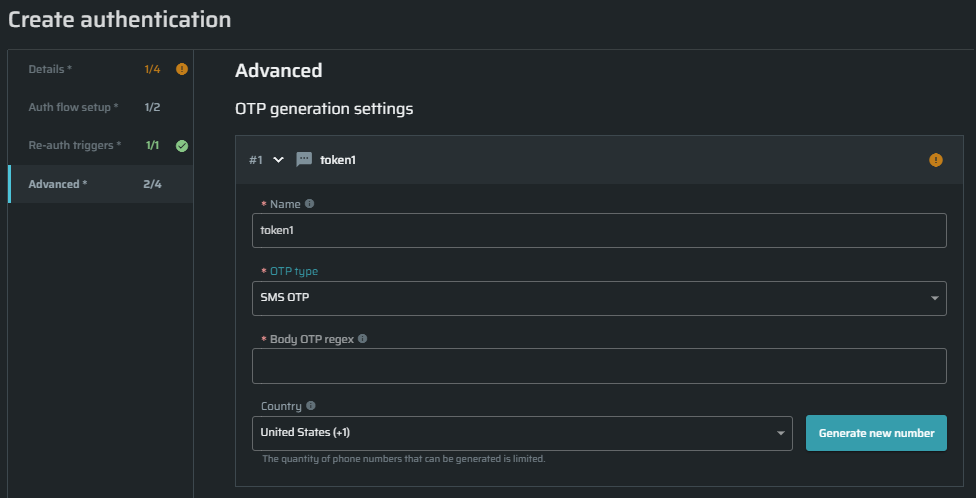Collapse the #1 token1 section chevron

coord(278,159)
